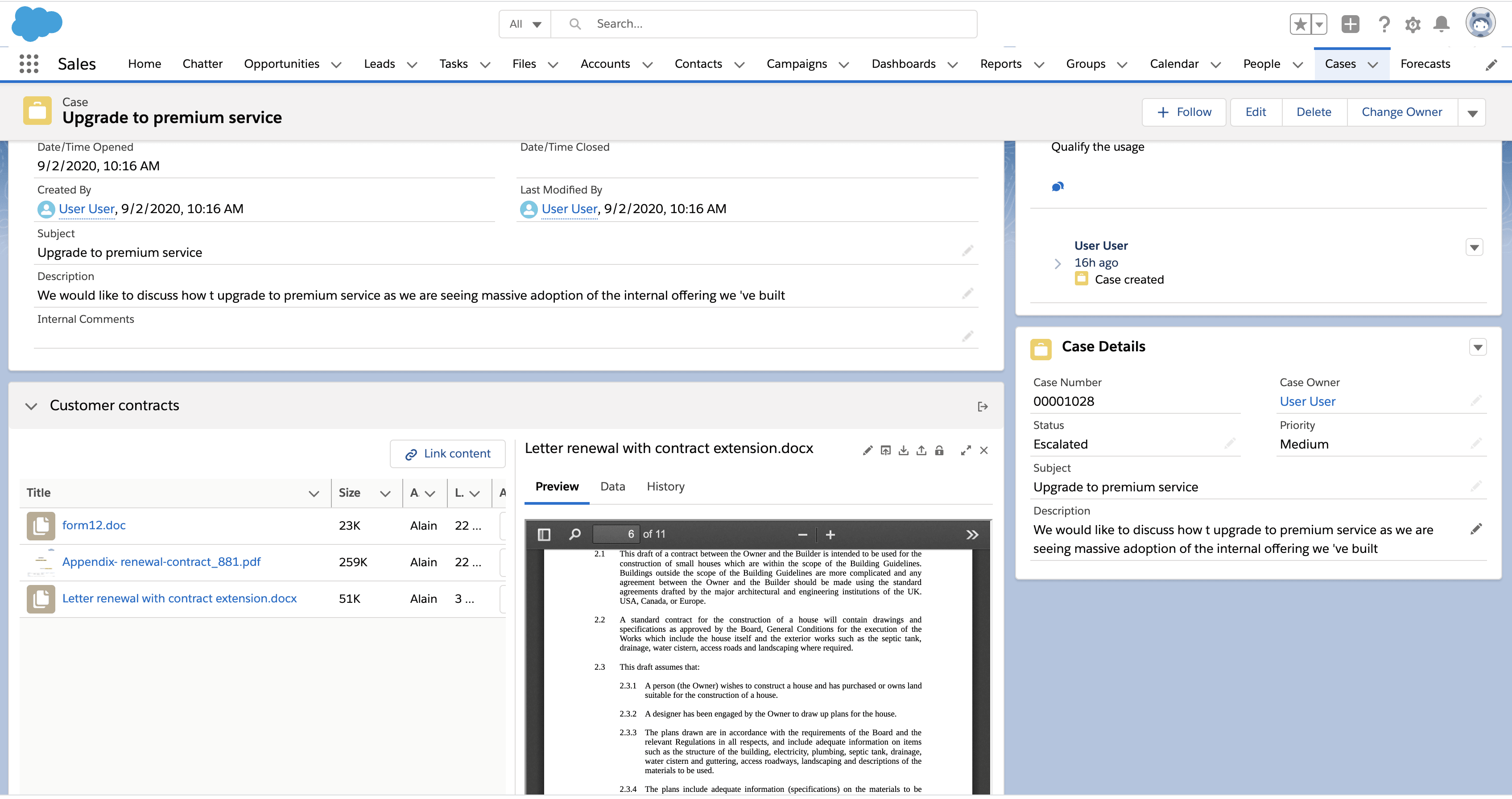Click the comment bubble under Qualify the usage
The image size is (1512, 799).
tap(1058, 186)
